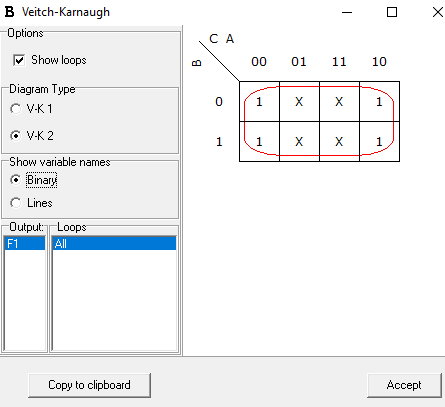The image size is (445, 407).
Task: Click the X cell in row 0, column 01
Action: [299, 102]
